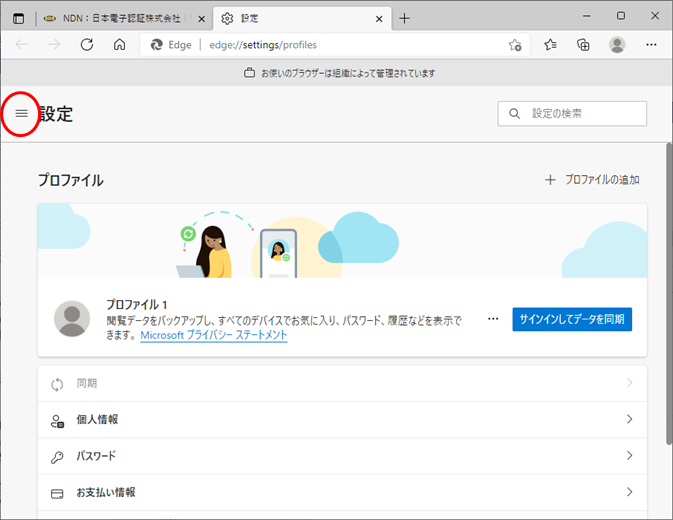This screenshot has width=673, height=520.
Task: Expand the 個人情報 settings row
Action: pyautogui.click(x=342, y=420)
